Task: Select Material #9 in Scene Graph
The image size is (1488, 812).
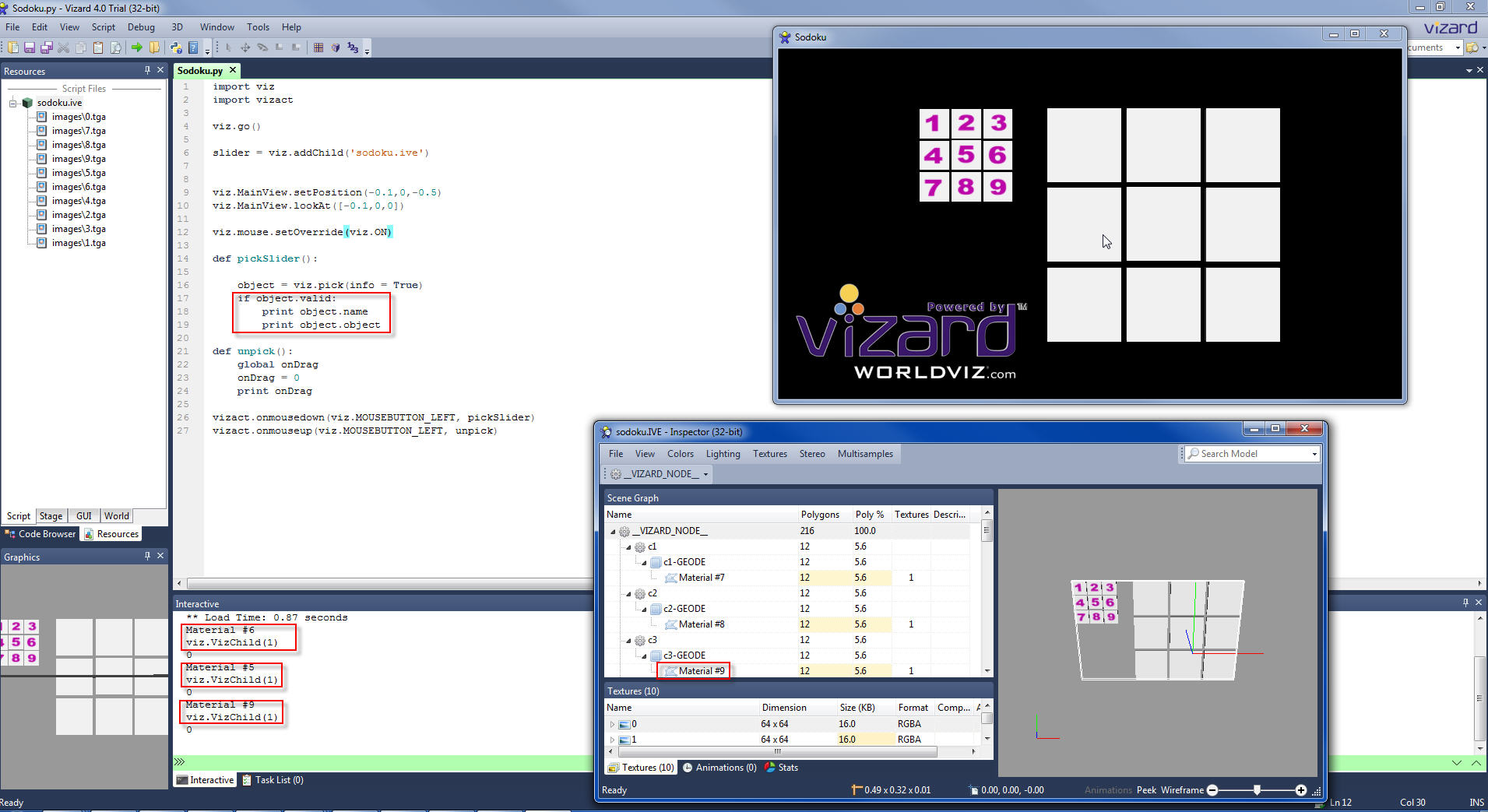Action: point(701,671)
